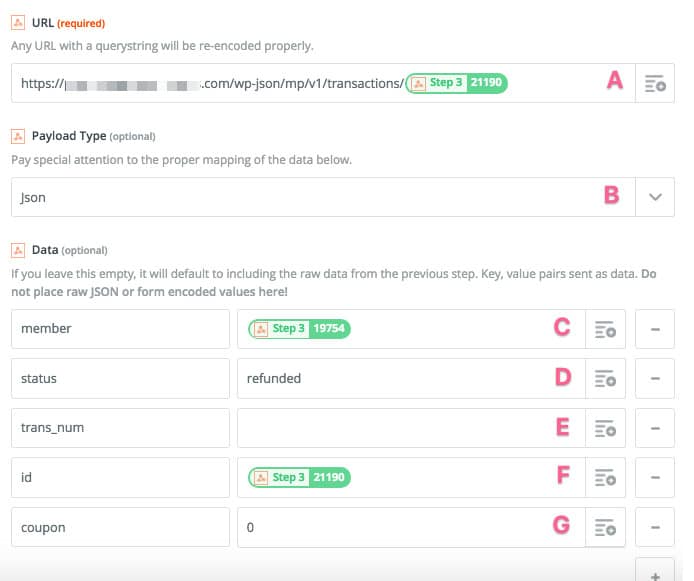Click the member key name field
Viewport: 694px width, 581px height.
coord(120,329)
